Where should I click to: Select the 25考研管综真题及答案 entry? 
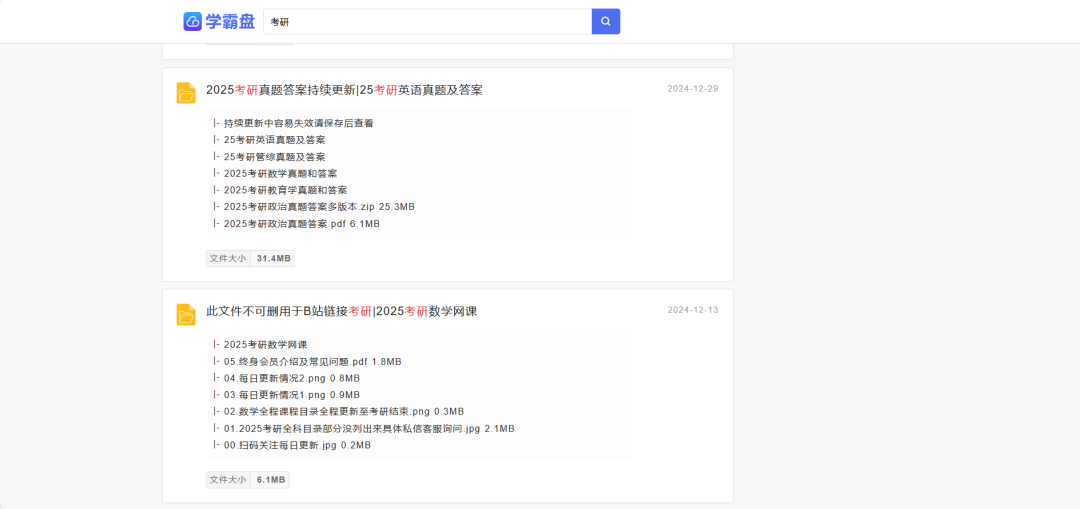(x=274, y=157)
